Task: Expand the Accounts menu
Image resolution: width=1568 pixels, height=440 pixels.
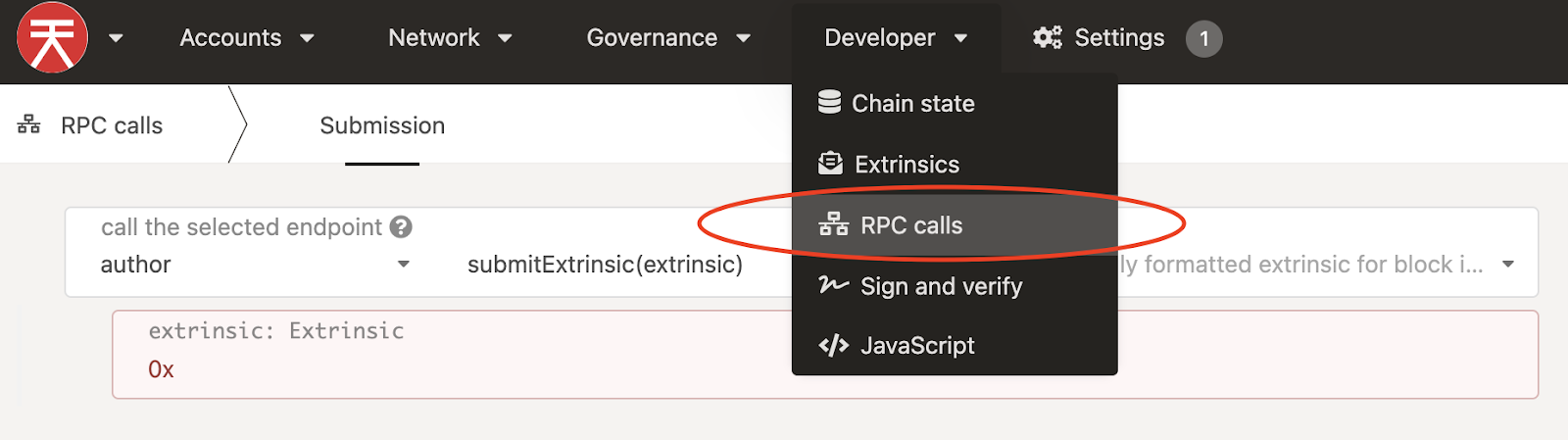Action: click(x=247, y=38)
